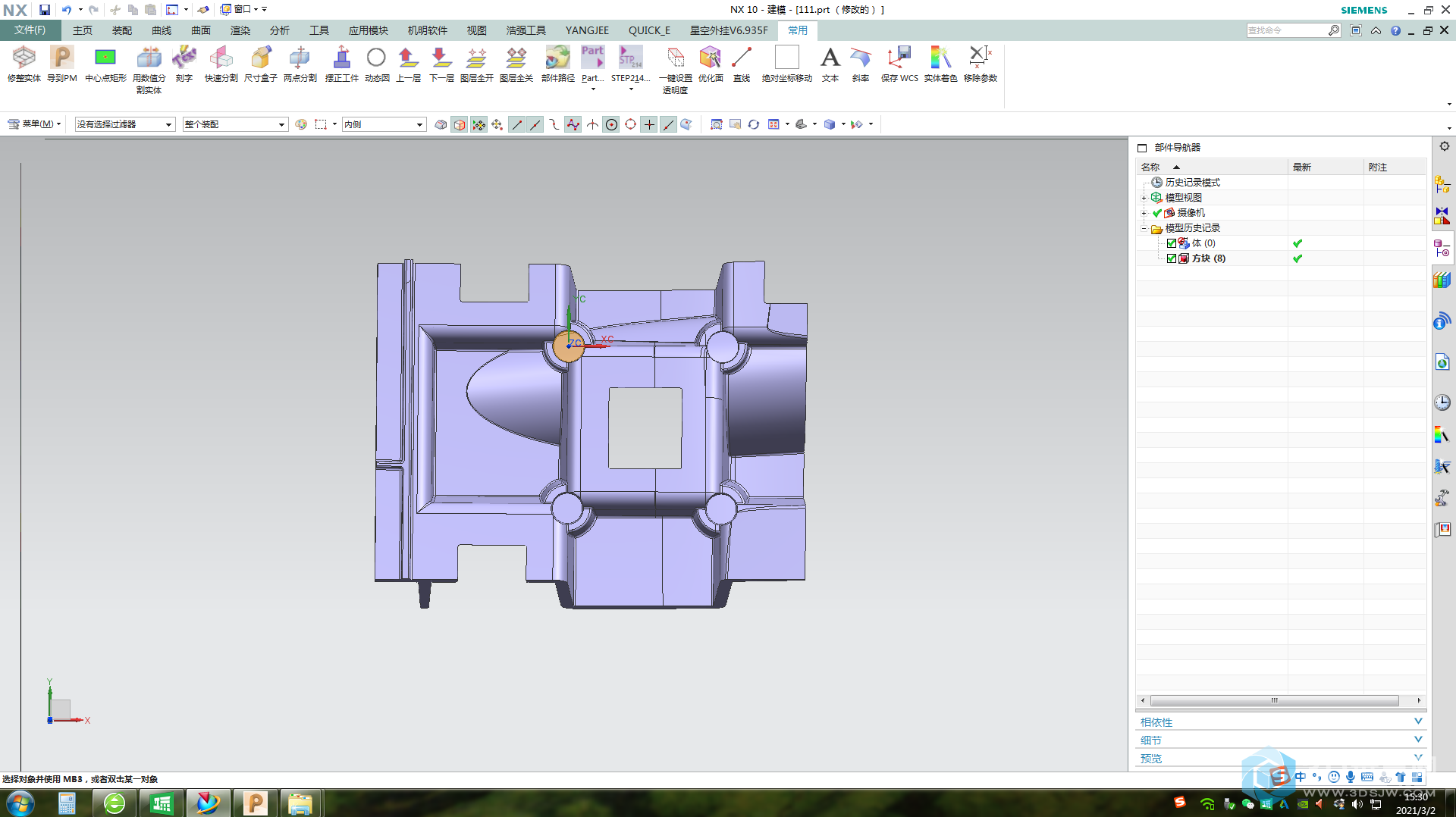
Task: Toggle checkbox for 体 (0) feature
Action: coord(1172,243)
